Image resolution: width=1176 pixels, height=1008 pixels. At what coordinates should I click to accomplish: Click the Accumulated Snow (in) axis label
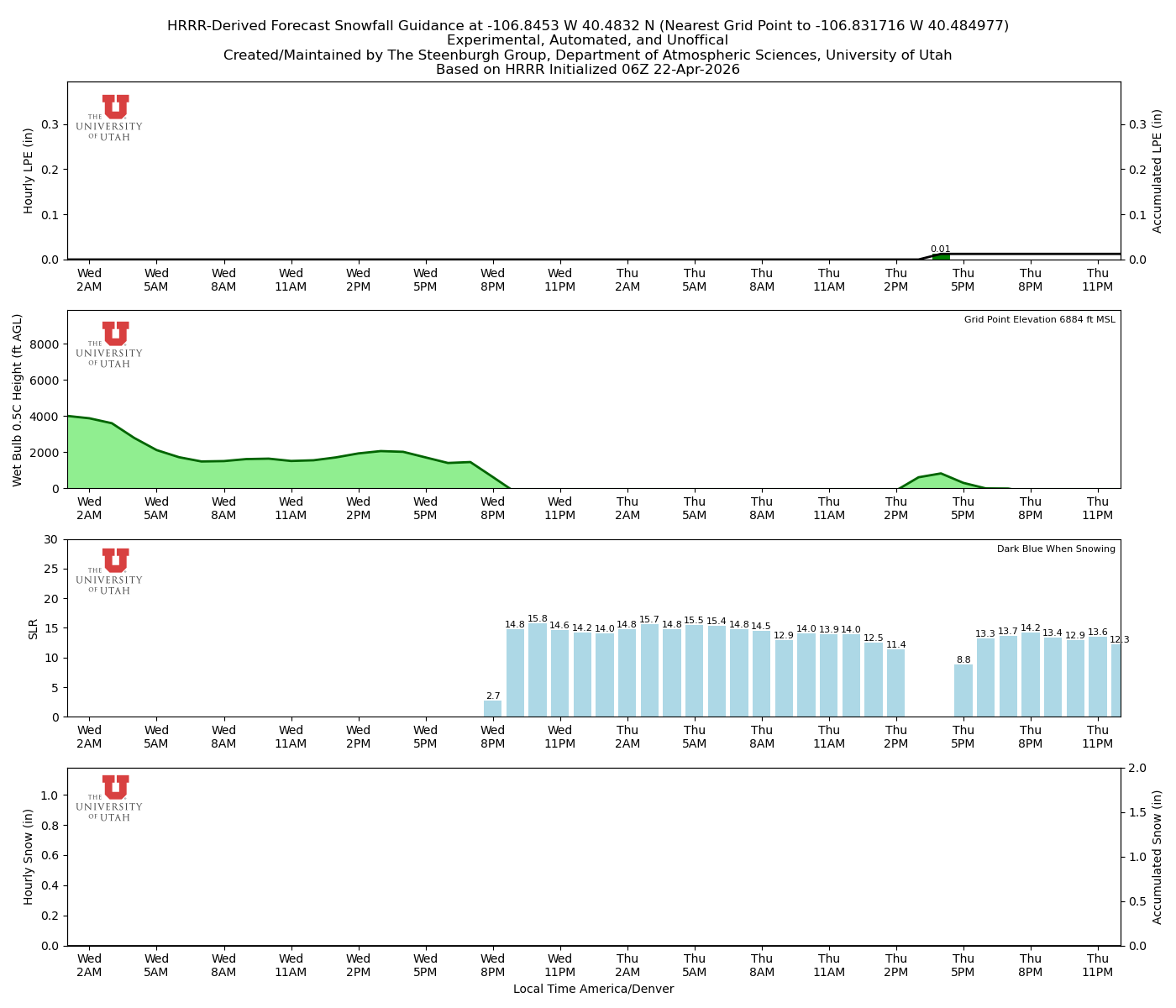(1158, 857)
